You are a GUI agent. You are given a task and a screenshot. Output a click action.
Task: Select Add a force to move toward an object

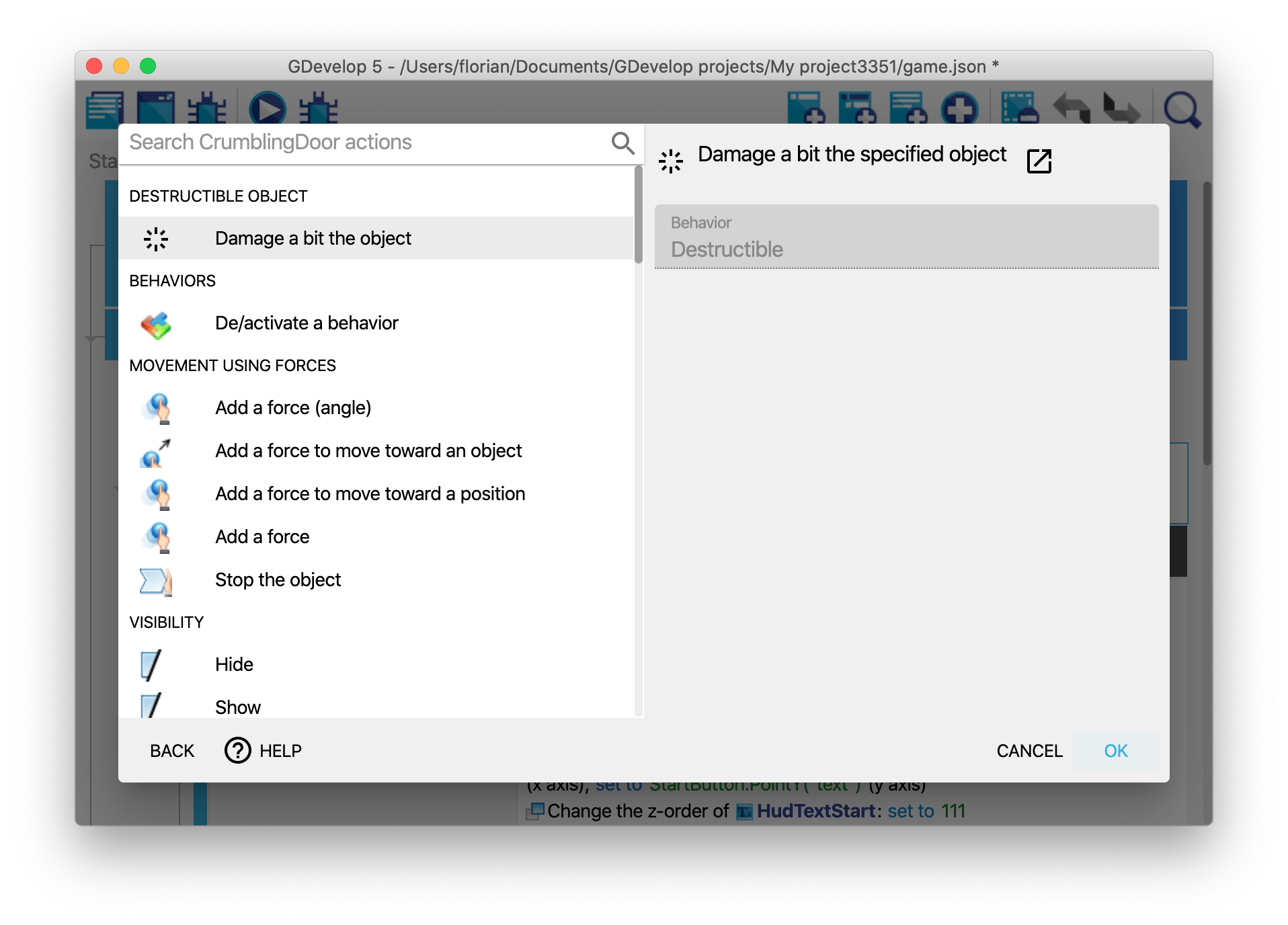tap(368, 451)
